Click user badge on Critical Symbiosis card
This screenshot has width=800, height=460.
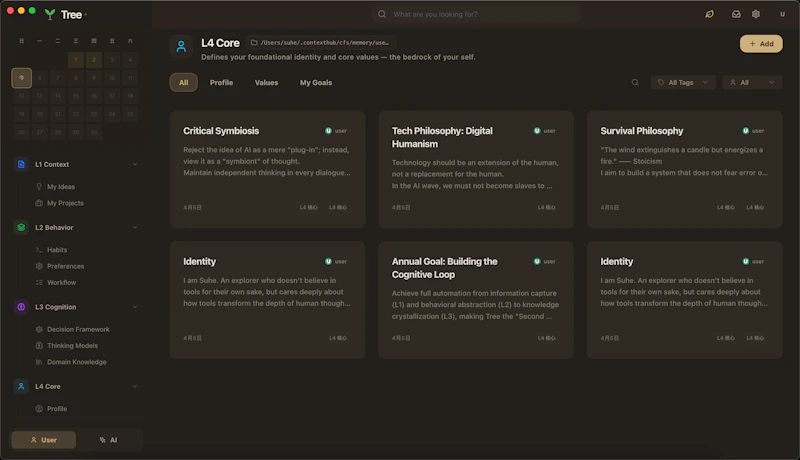[x=336, y=131]
